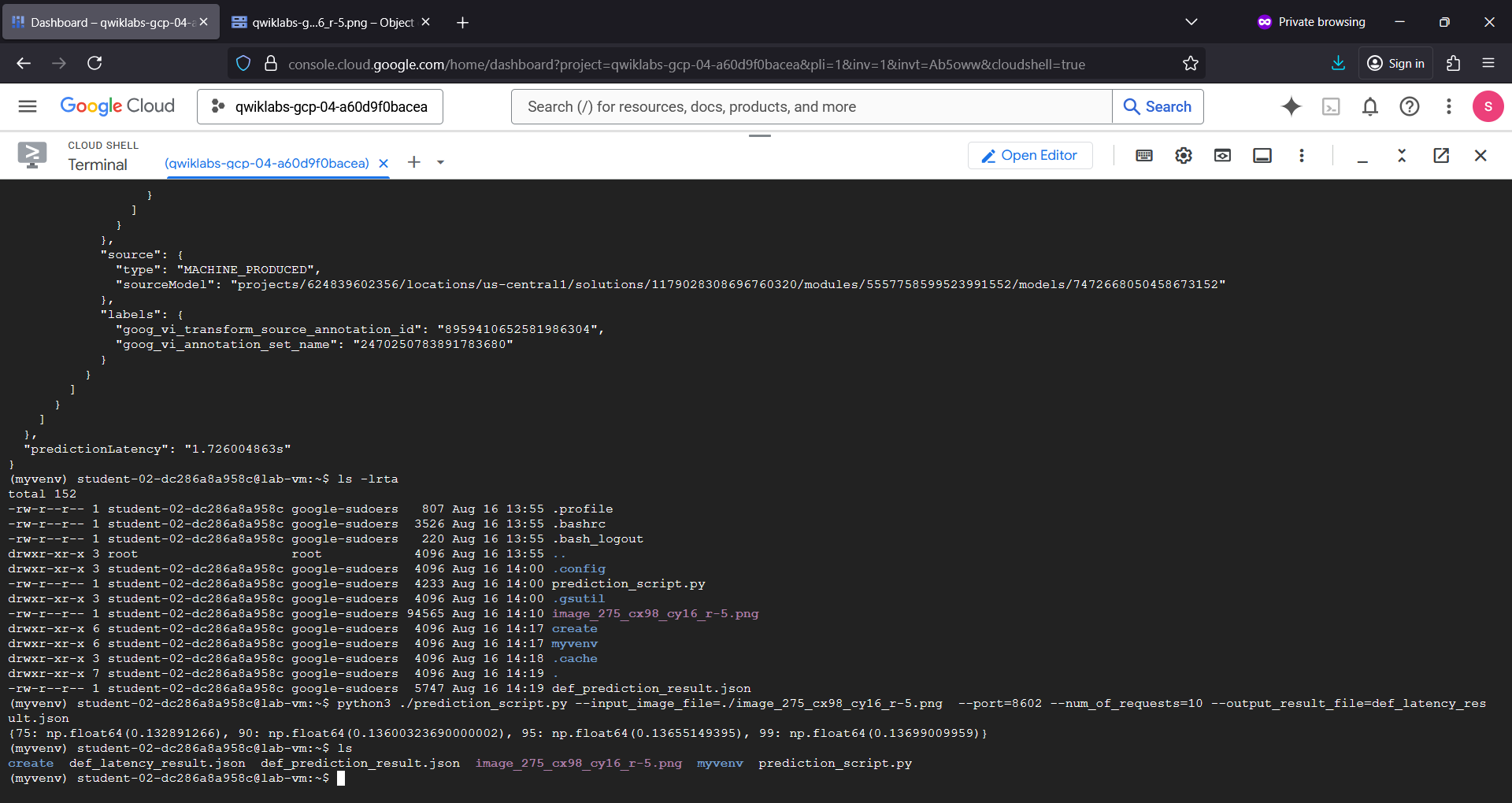1512x803 pixels.
Task: Click the console.cloud.google.com address bar
Action: 685,64
